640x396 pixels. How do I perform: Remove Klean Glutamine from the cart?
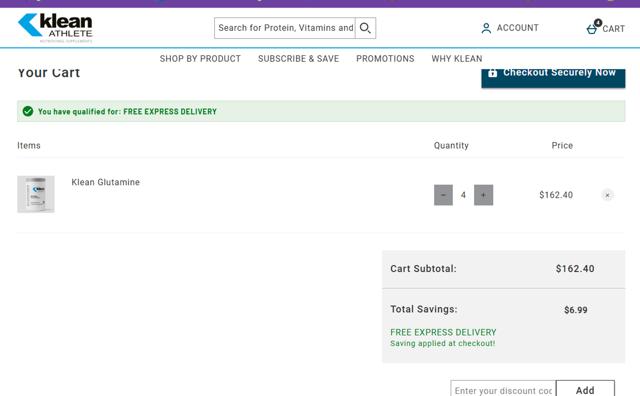(607, 195)
